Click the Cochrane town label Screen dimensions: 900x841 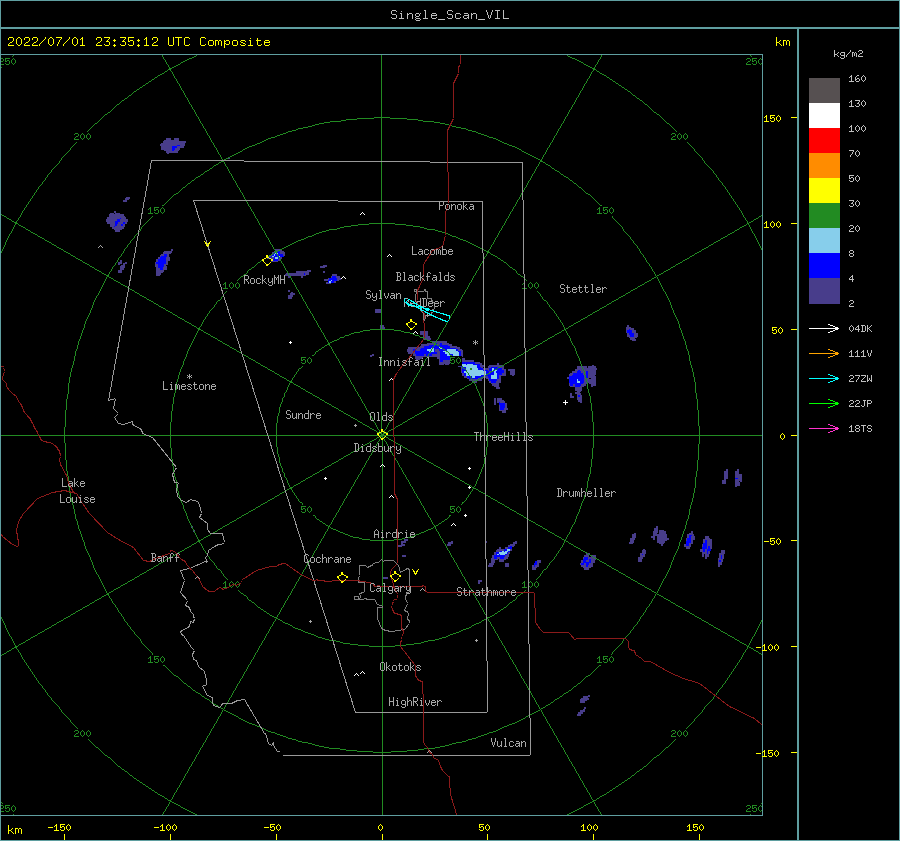click(x=327, y=559)
